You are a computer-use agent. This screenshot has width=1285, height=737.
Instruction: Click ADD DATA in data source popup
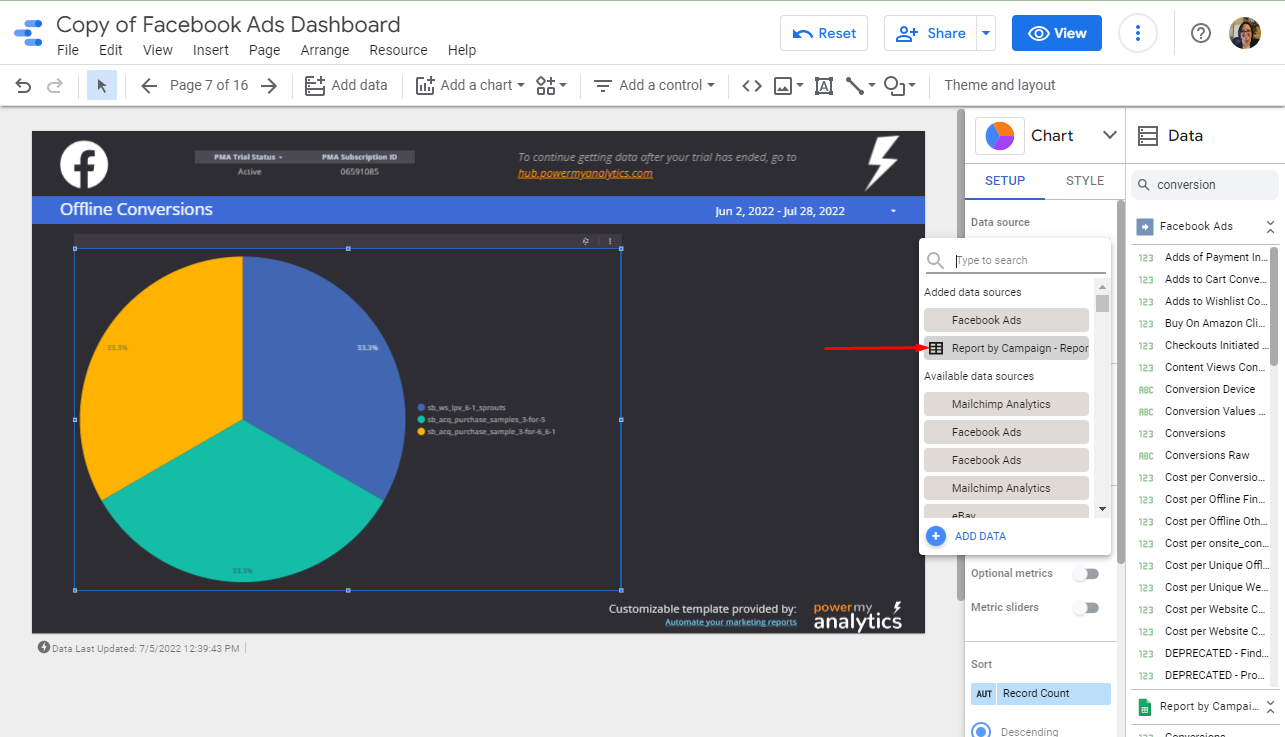979,536
